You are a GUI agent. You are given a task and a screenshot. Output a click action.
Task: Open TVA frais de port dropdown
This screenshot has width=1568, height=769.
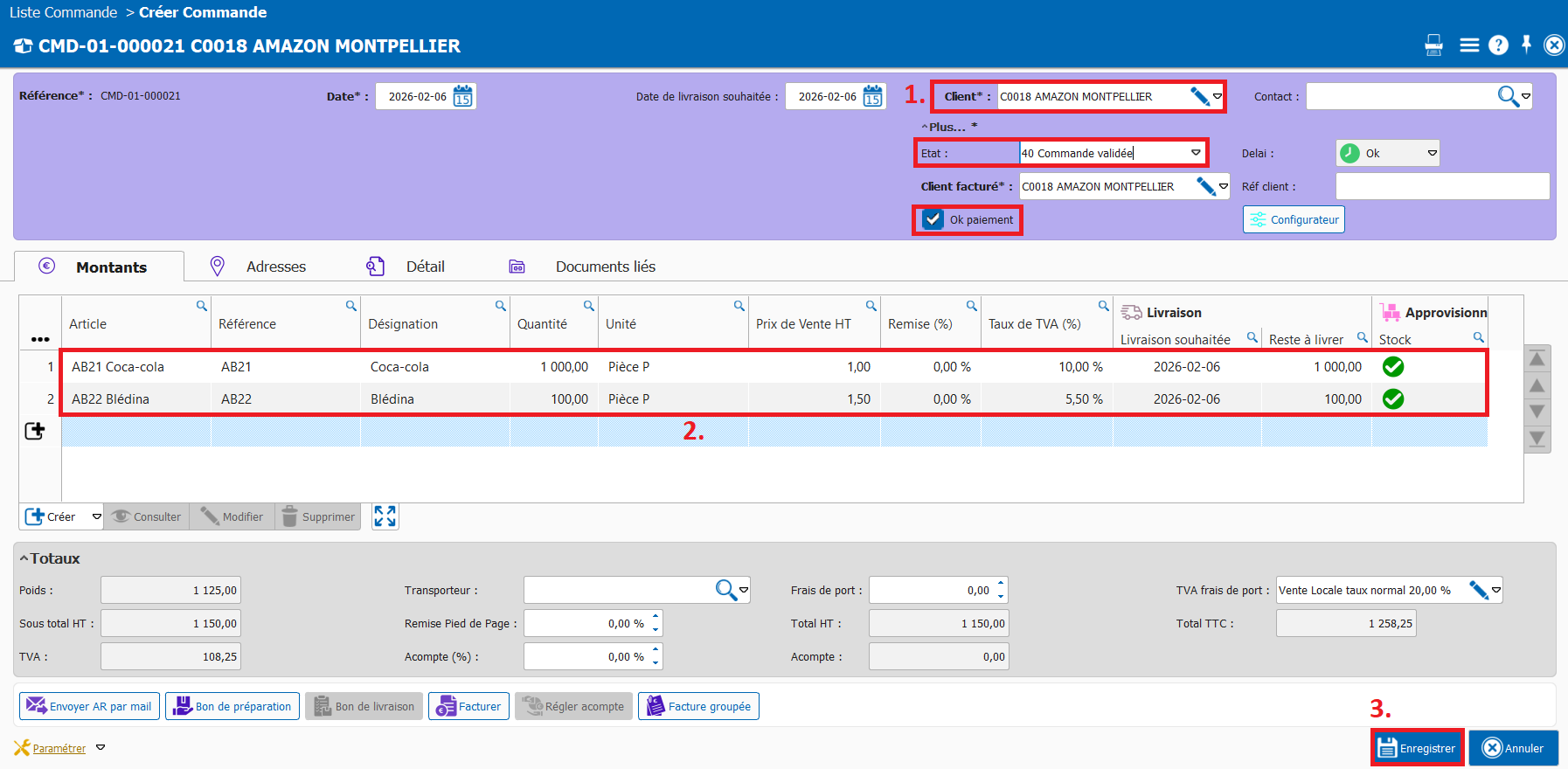1496,590
